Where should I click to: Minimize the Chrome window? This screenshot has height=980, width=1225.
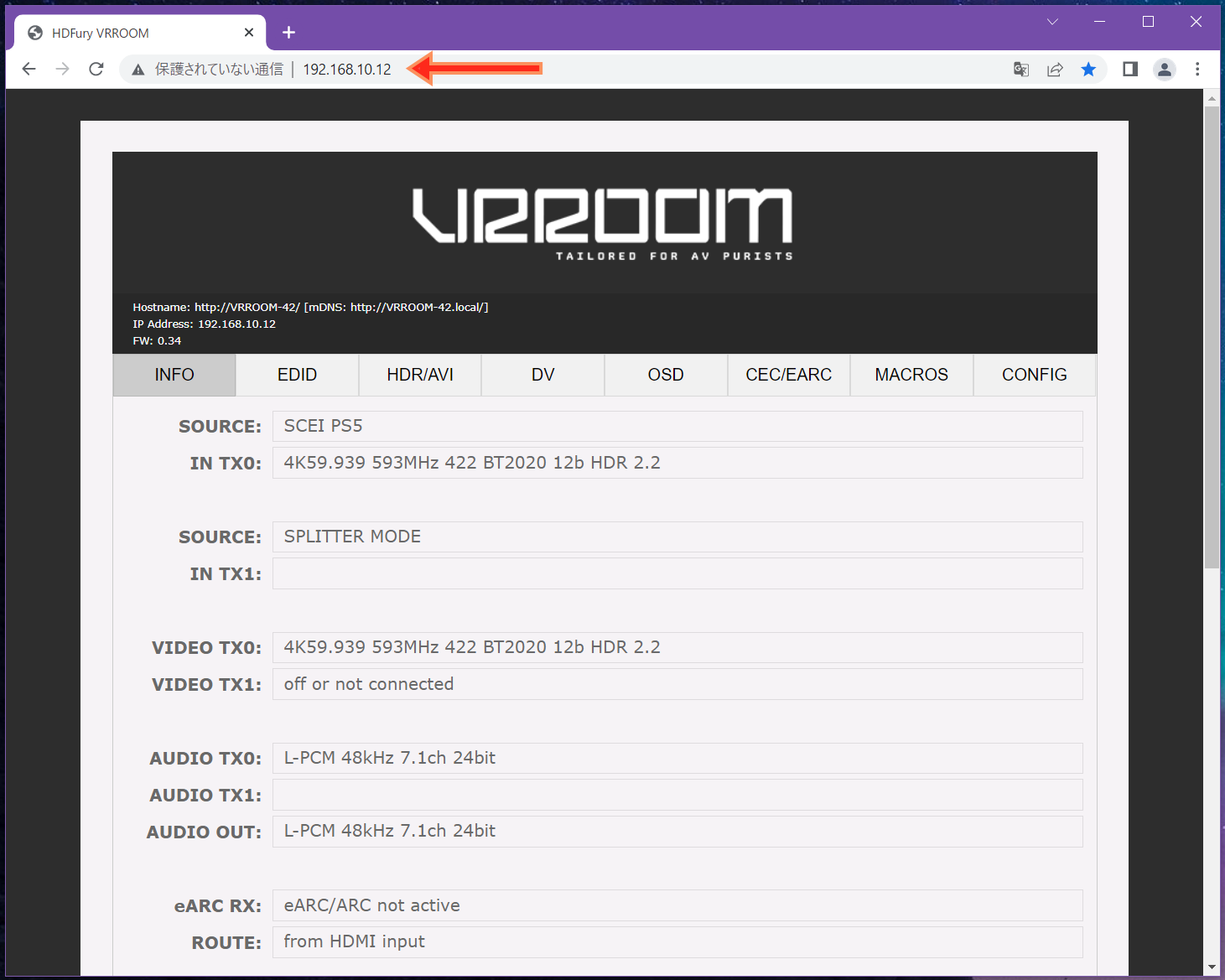(x=1100, y=22)
